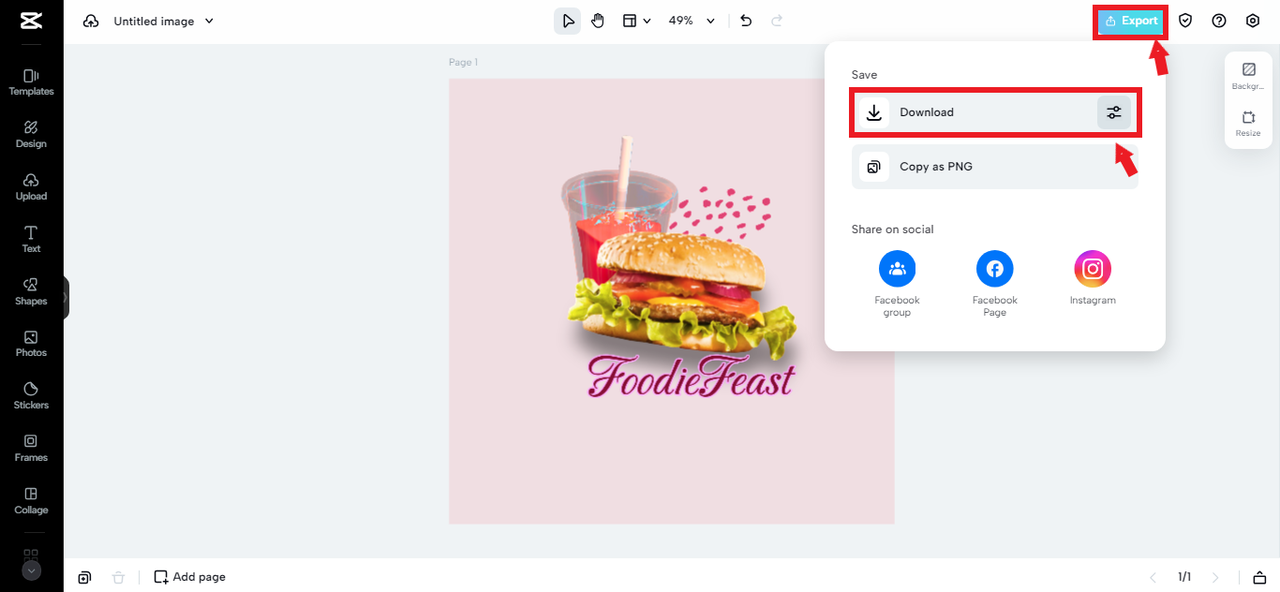Open the Shapes panel

point(31,292)
